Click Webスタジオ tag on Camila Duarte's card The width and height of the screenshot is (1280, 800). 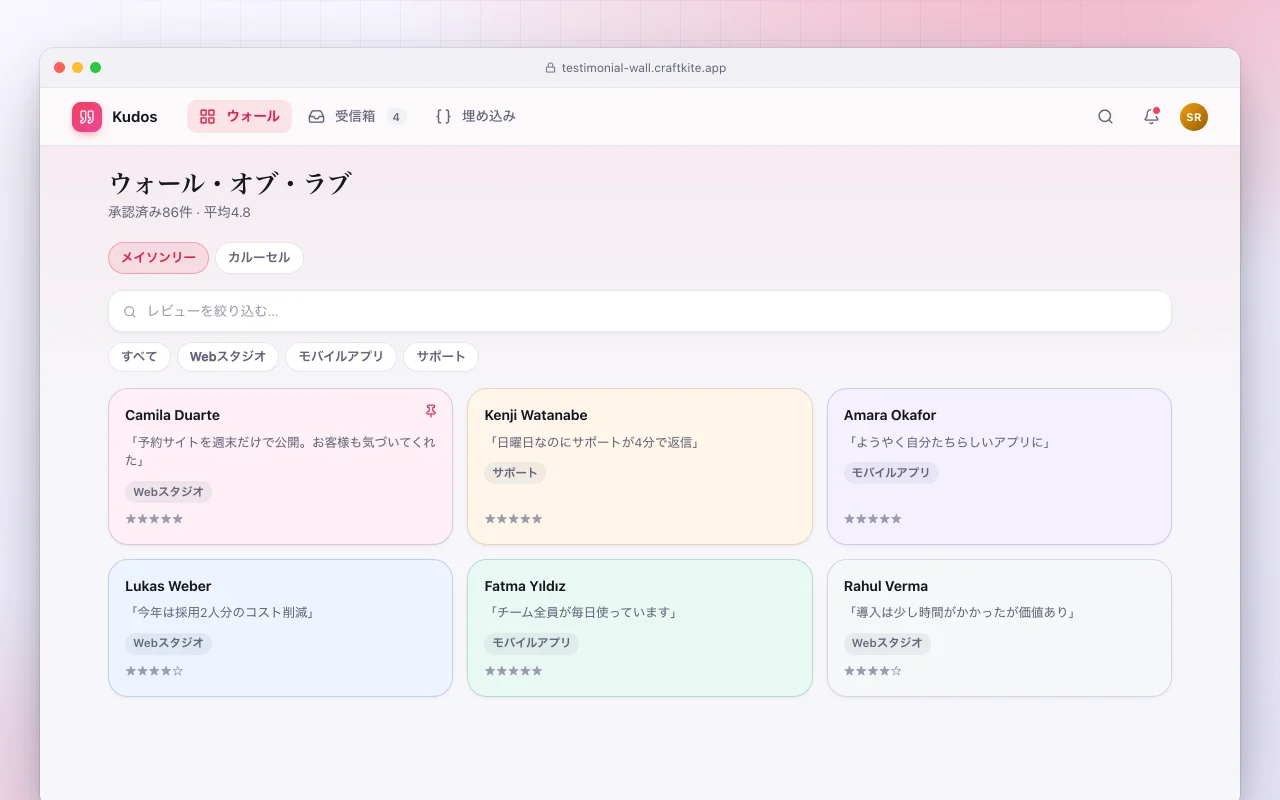click(168, 492)
